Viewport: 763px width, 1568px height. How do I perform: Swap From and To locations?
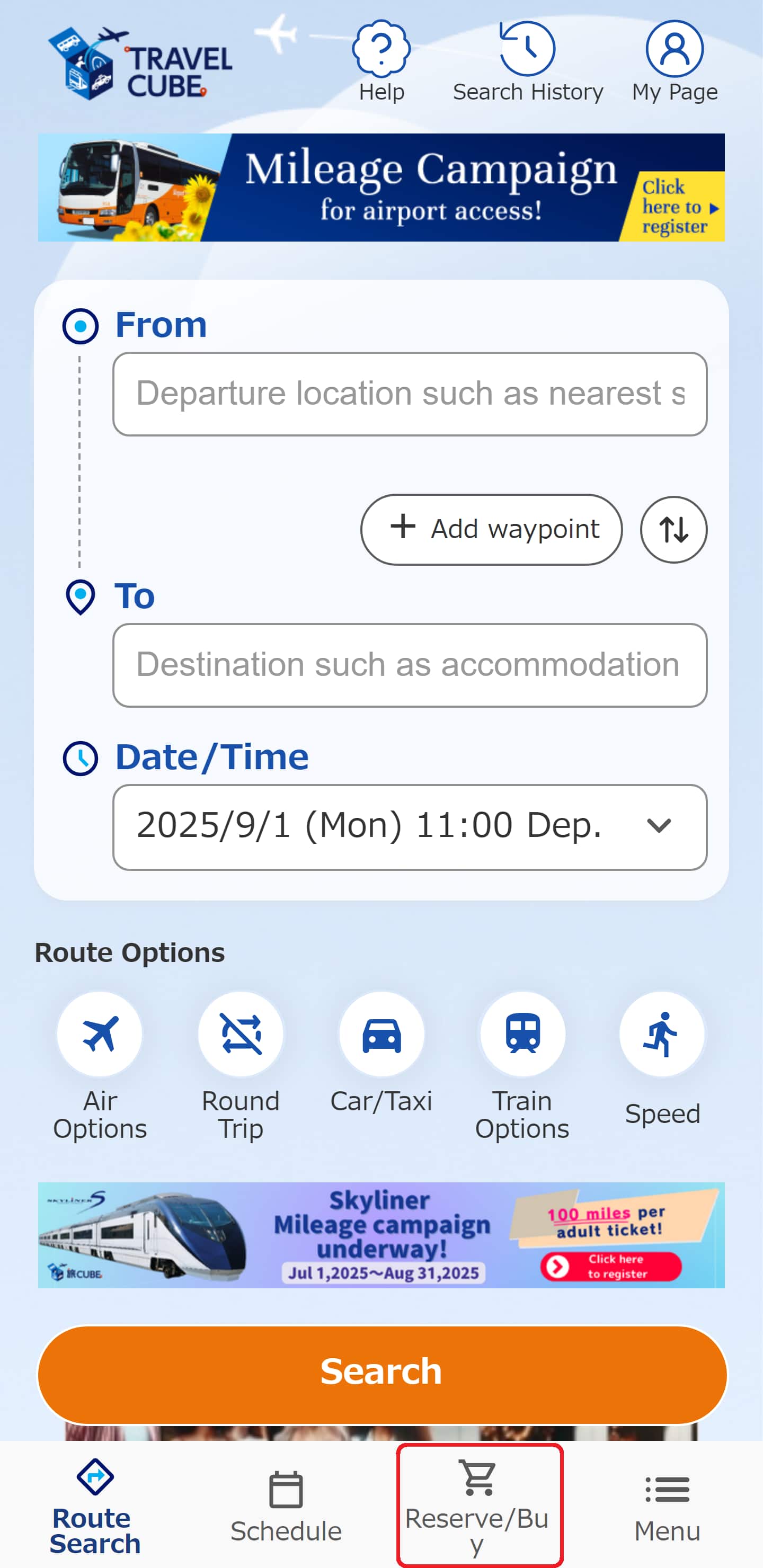coord(673,529)
